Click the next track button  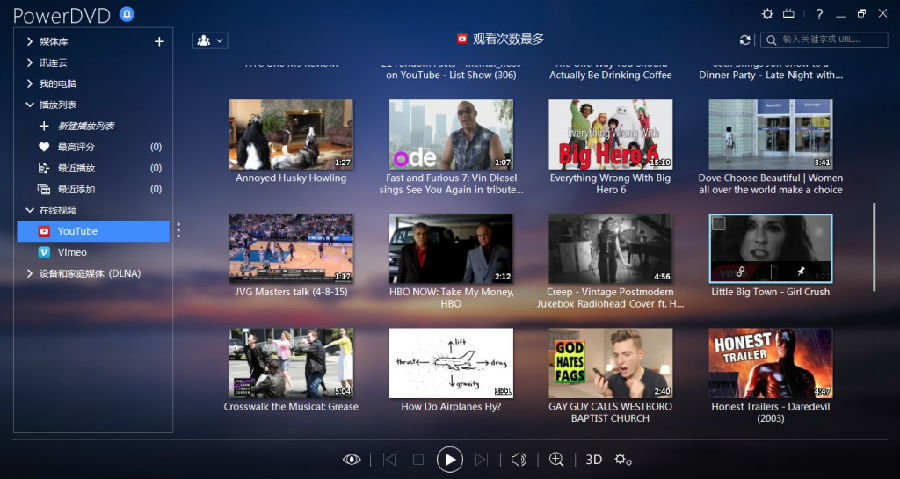pyautogui.click(x=481, y=459)
